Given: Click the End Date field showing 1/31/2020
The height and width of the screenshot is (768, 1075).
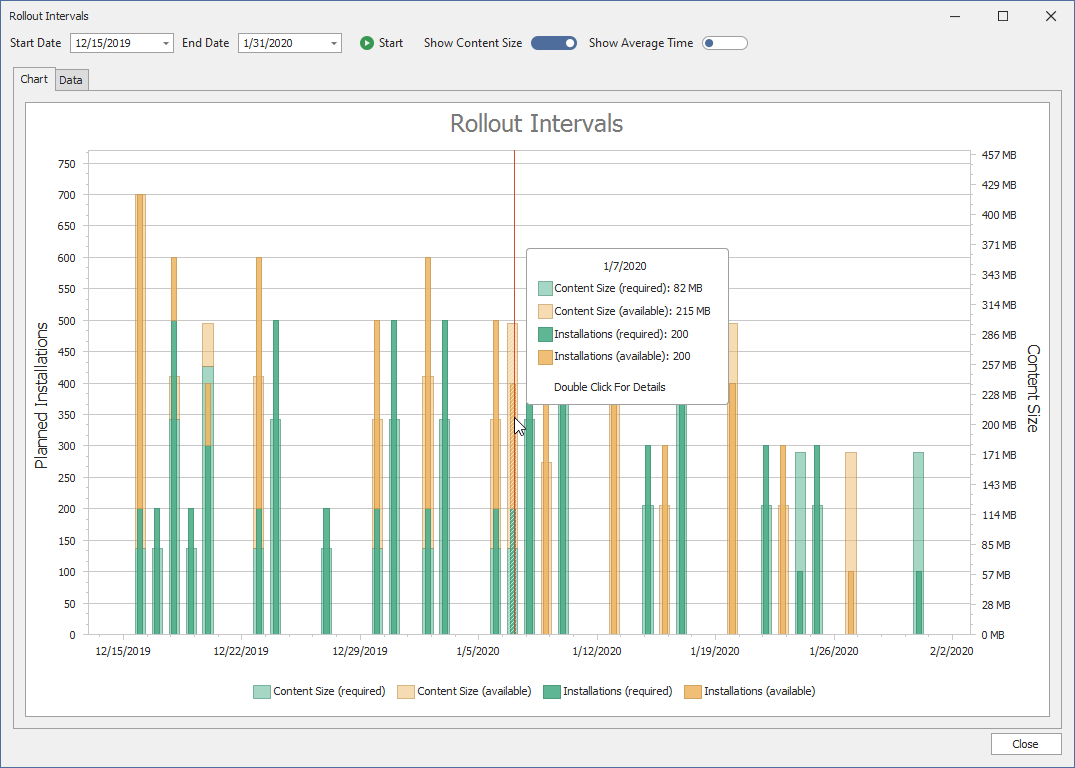Looking at the screenshot, I should tap(290, 43).
